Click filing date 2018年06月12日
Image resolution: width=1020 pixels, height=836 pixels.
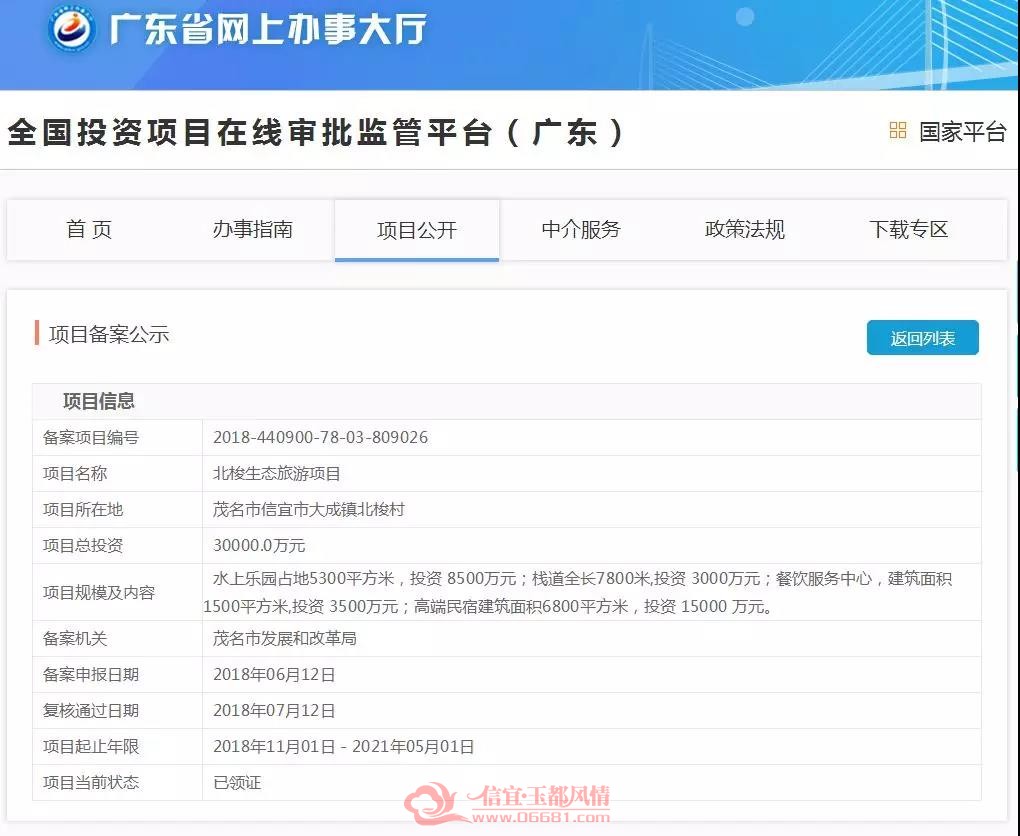pyautogui.click(x=274, y=675)
